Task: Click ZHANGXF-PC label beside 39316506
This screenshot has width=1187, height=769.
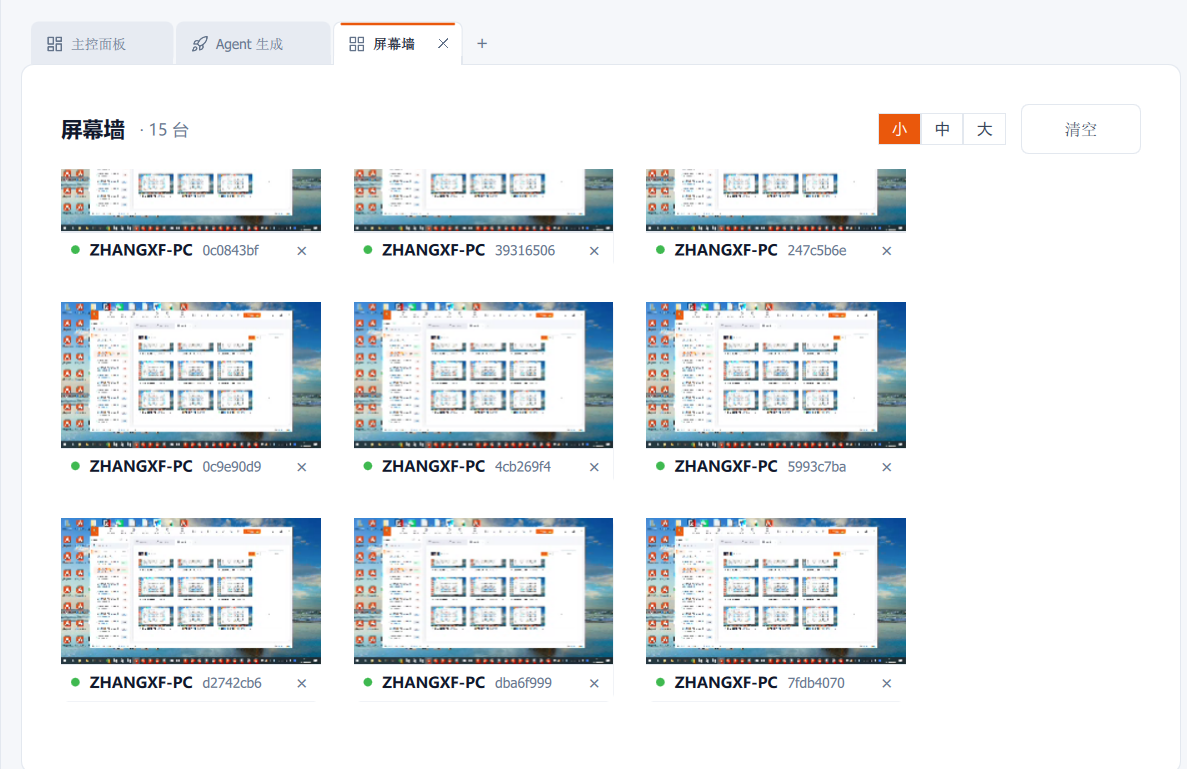Action: point(433,251)
